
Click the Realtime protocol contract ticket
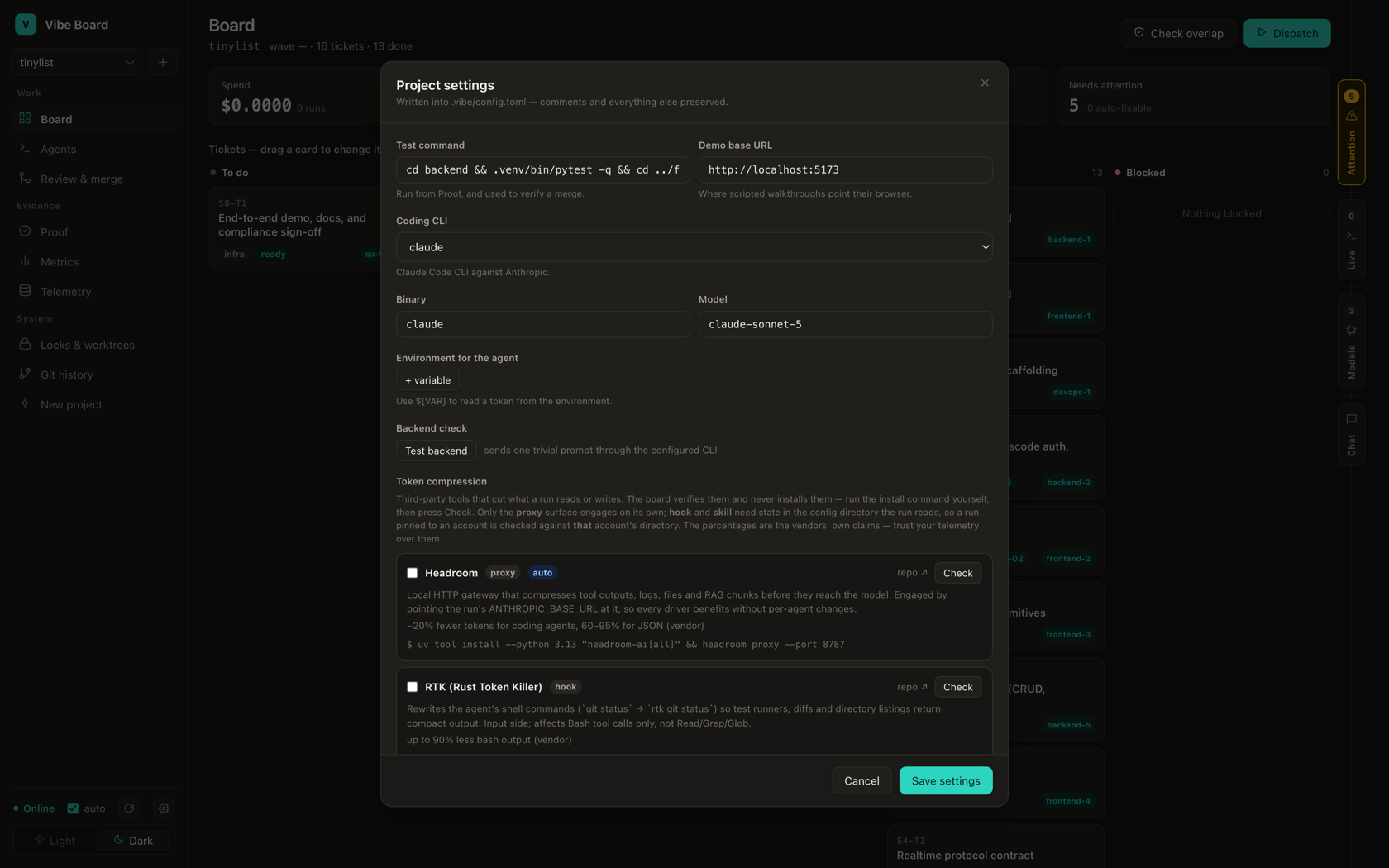[995, 847]
